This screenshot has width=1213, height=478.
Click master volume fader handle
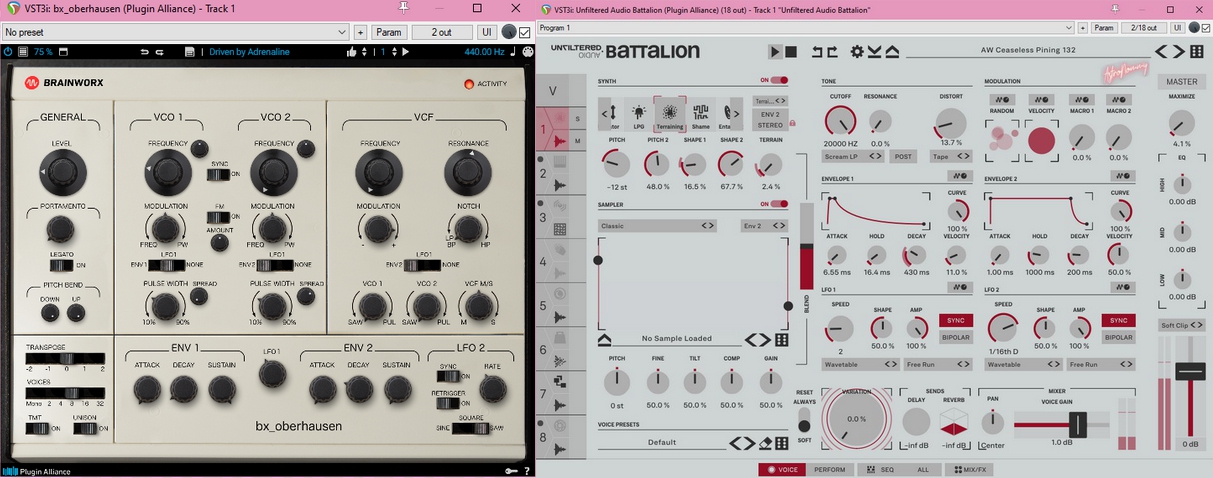1190,372
